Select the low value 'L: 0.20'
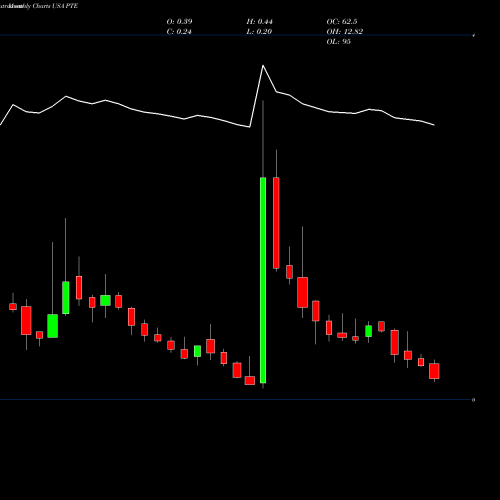 (259, 31)
